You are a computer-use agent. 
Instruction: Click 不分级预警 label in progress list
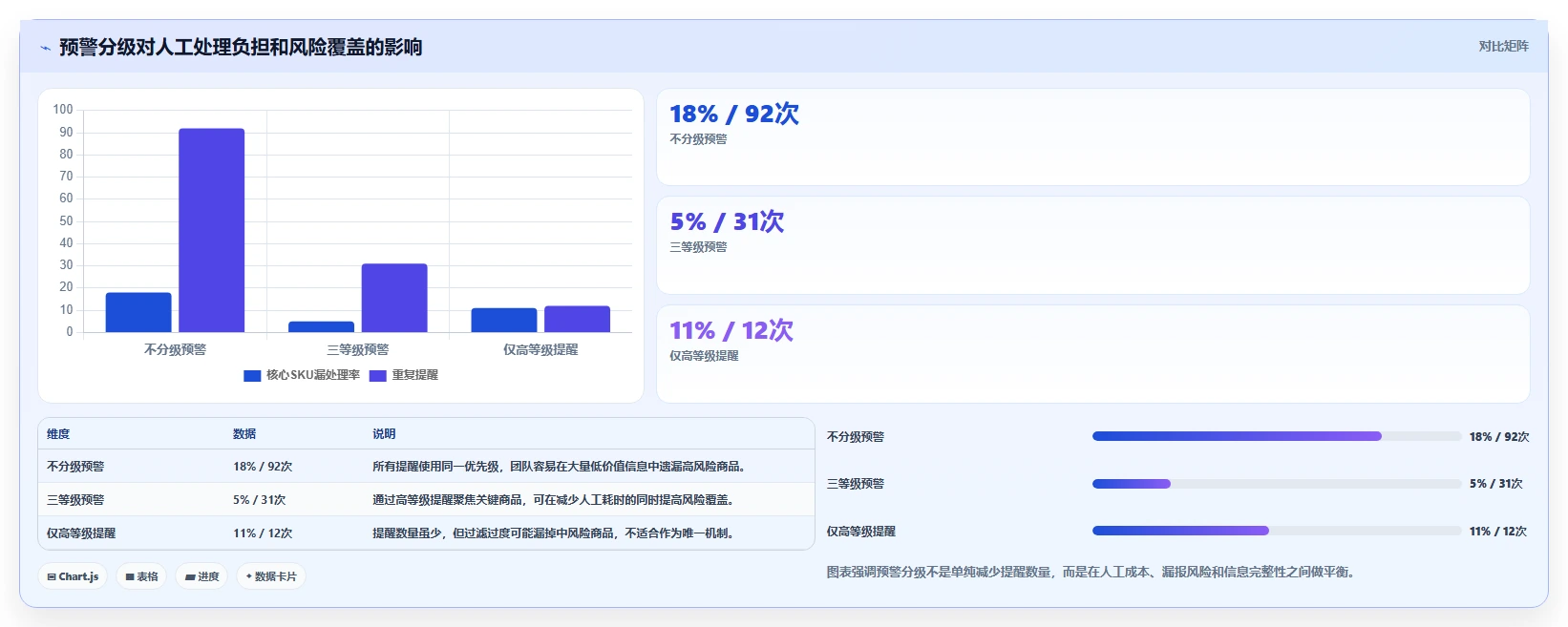point(856,437)
